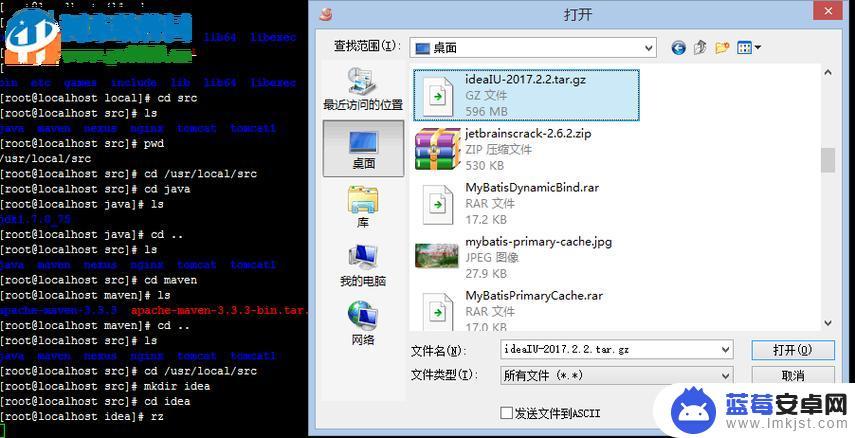Click the Open (打开) button
This screenshot has width=855, height=438.
(793, 350)
